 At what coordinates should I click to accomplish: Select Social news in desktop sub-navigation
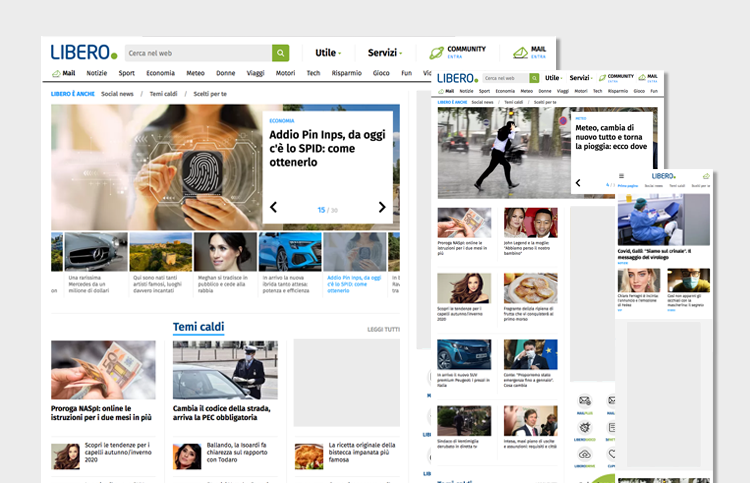tap(117, 94)
